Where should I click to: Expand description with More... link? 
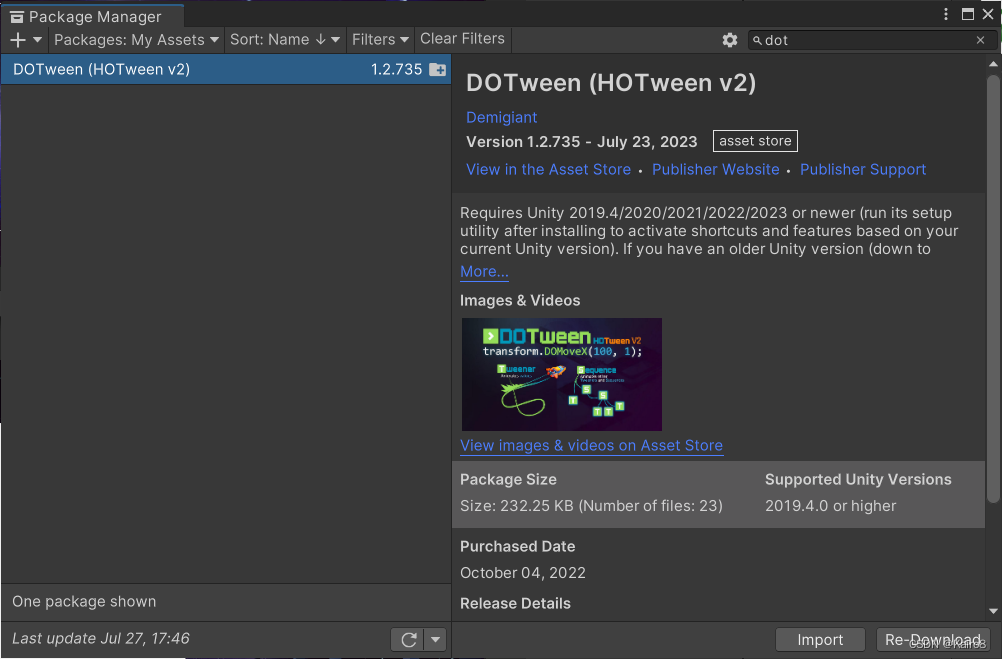484,272
